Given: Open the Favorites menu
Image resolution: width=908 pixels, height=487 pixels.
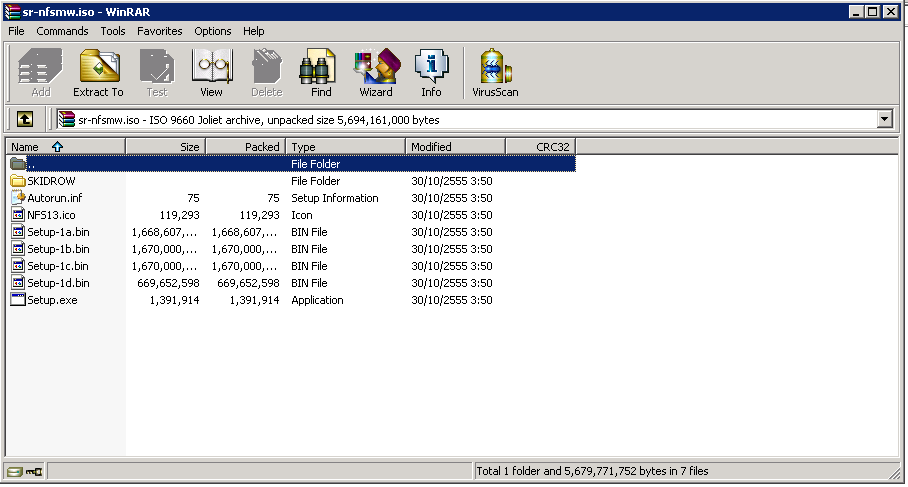Looking at the screenshot, I should click(x=159, y=31).
